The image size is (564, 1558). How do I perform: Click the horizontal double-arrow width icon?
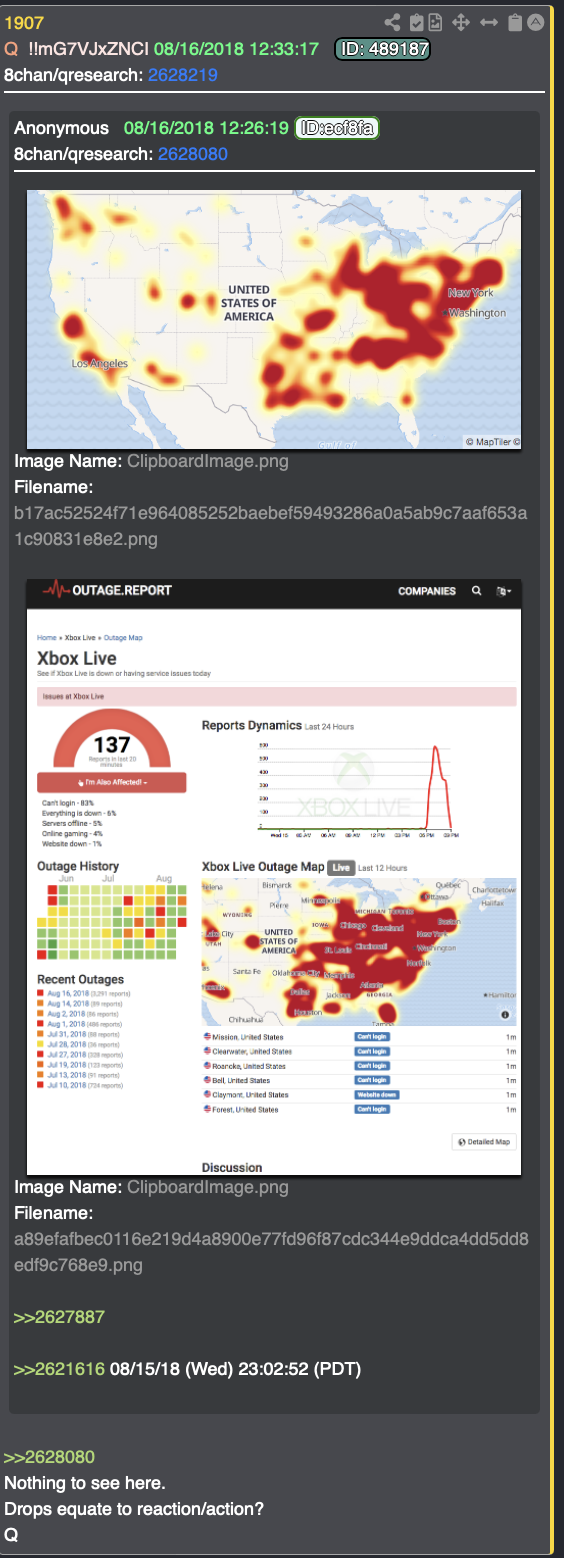489,22
